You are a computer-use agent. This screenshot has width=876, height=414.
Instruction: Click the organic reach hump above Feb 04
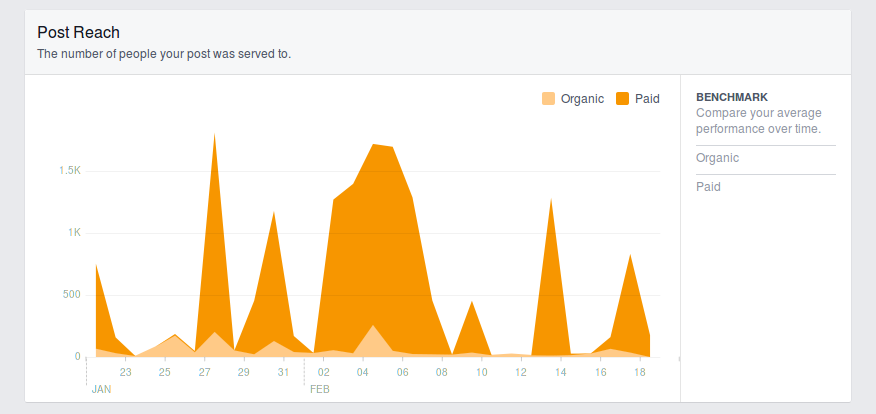point(373,329)
